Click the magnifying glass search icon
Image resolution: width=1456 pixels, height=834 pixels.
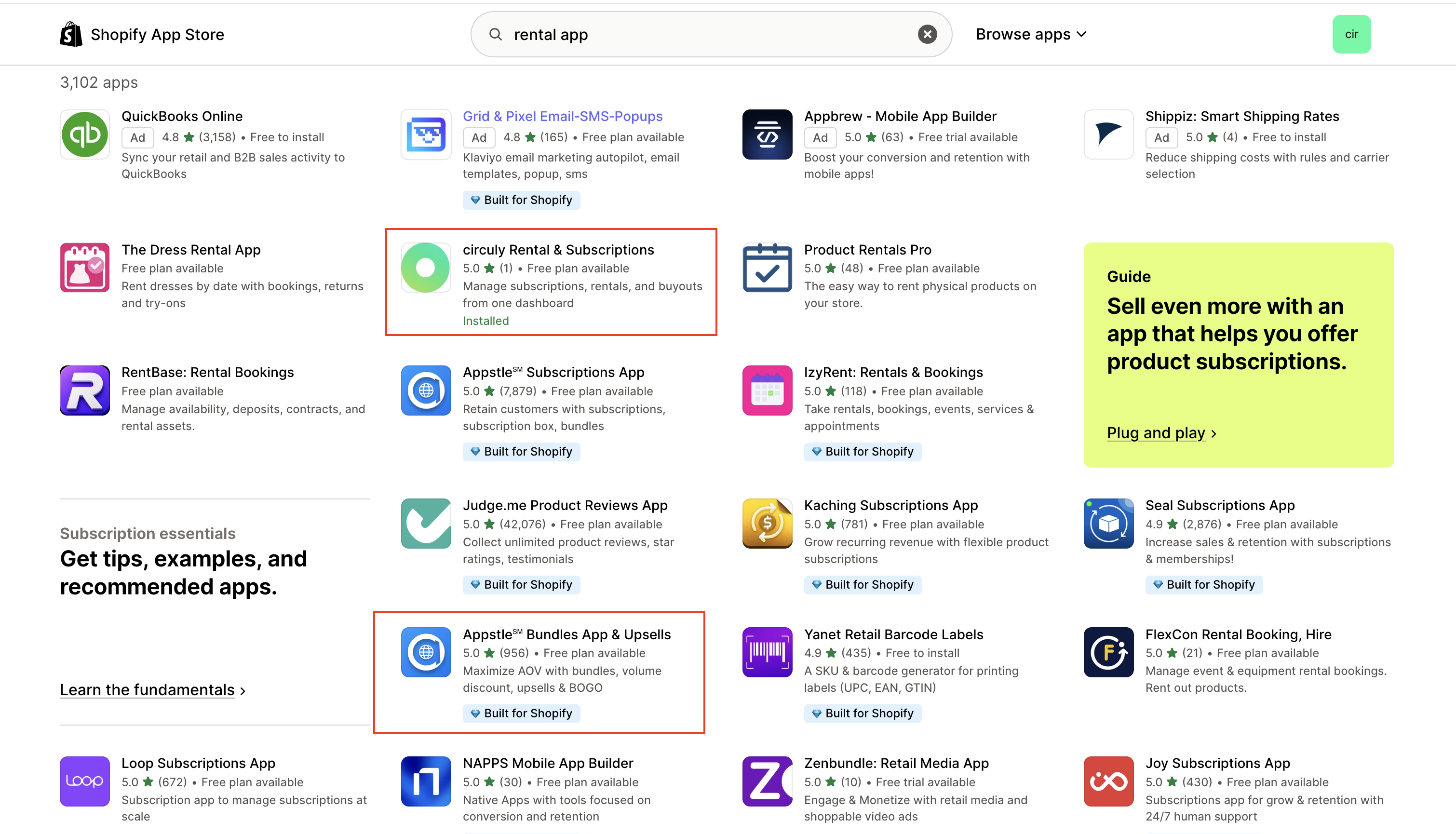pos(496,34)
